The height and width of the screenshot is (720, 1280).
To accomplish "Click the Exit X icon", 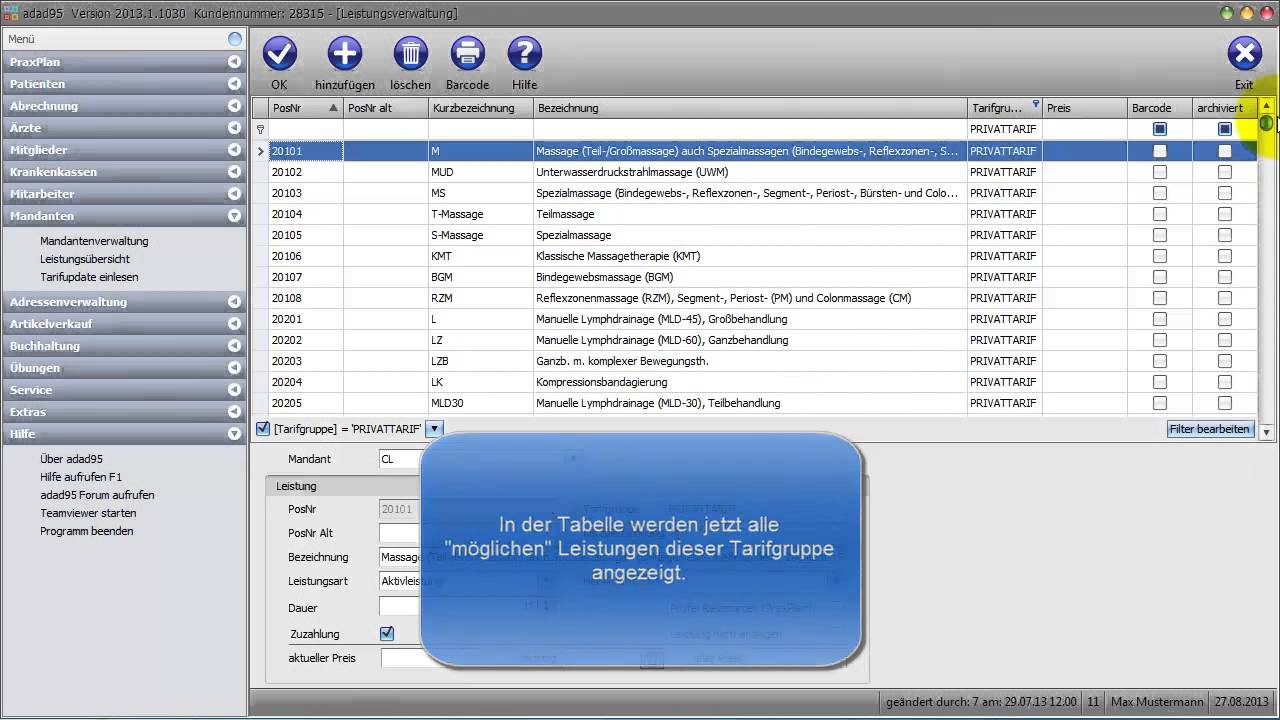I will [x=1243, y=54].
